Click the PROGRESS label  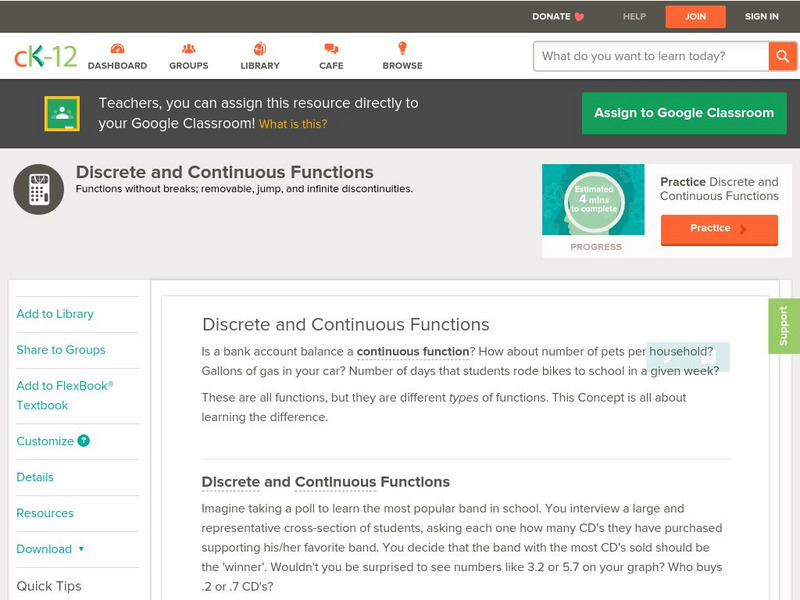[x=596, y=247]
